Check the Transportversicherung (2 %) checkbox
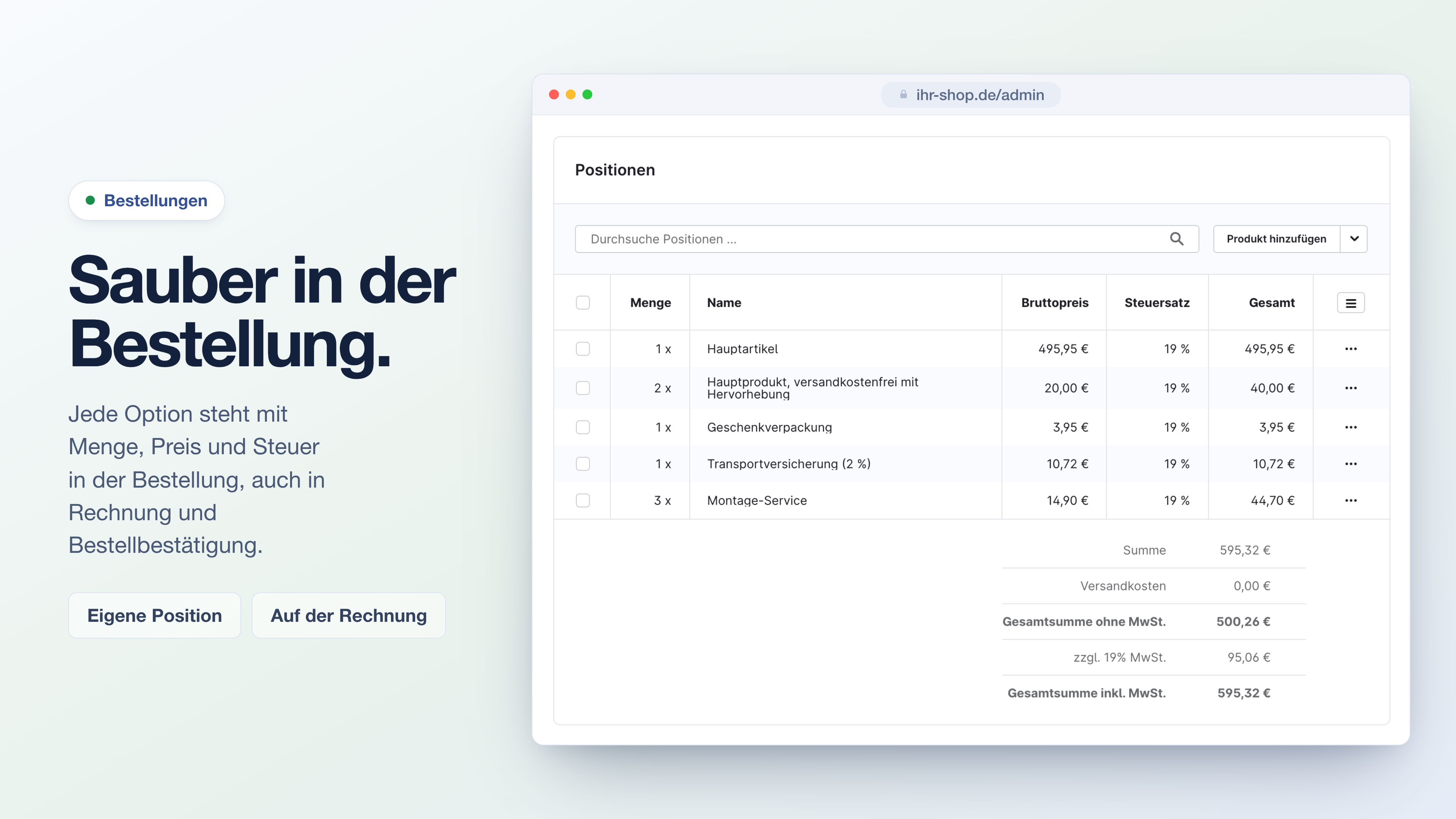The height and width of the screenshot is (819, 1456). point(583,464)
